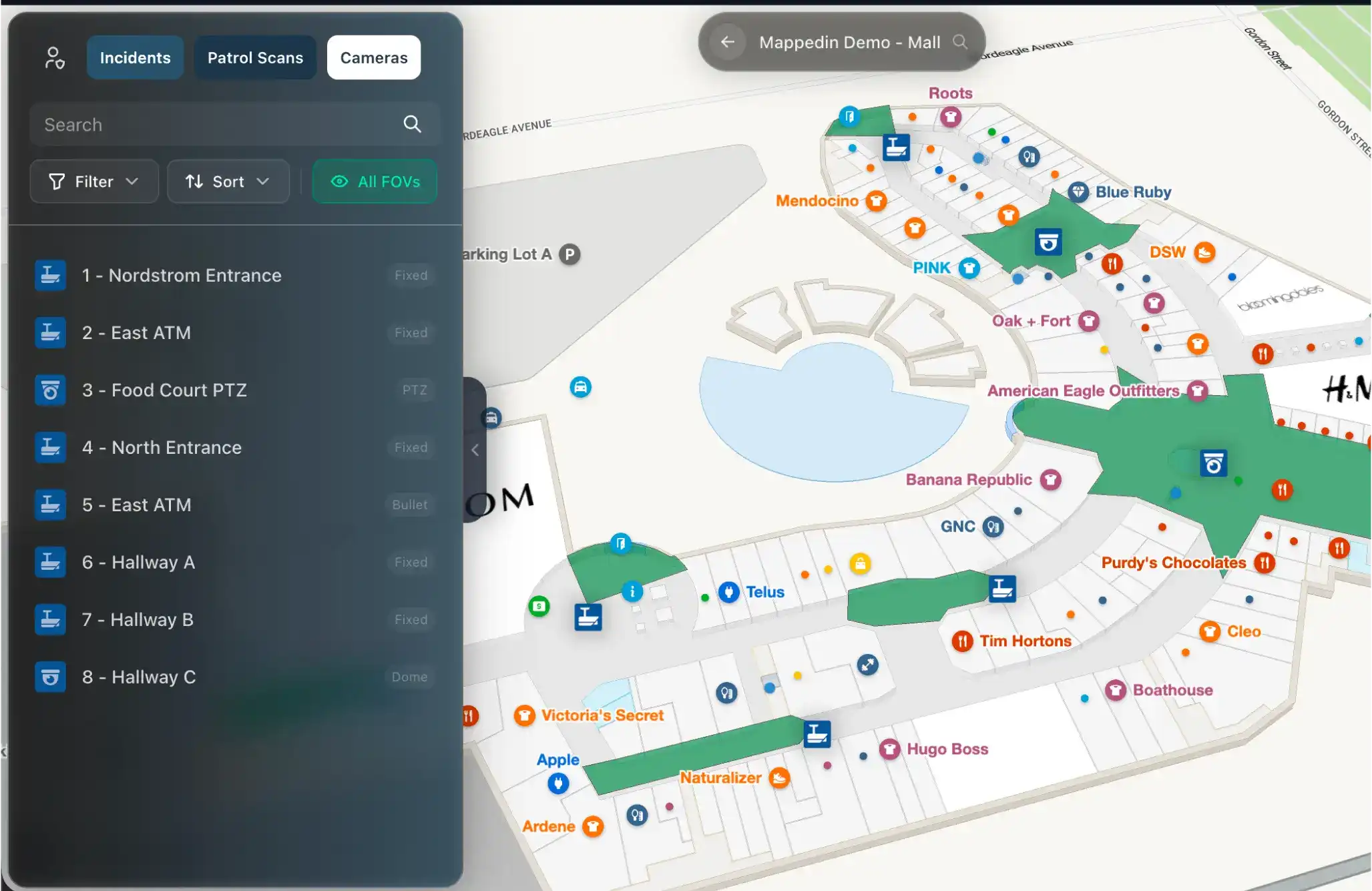This screenshot has height=891, width=1372.
Task: Switch to the Patrol Scans tab
Action: click(255, 58)
